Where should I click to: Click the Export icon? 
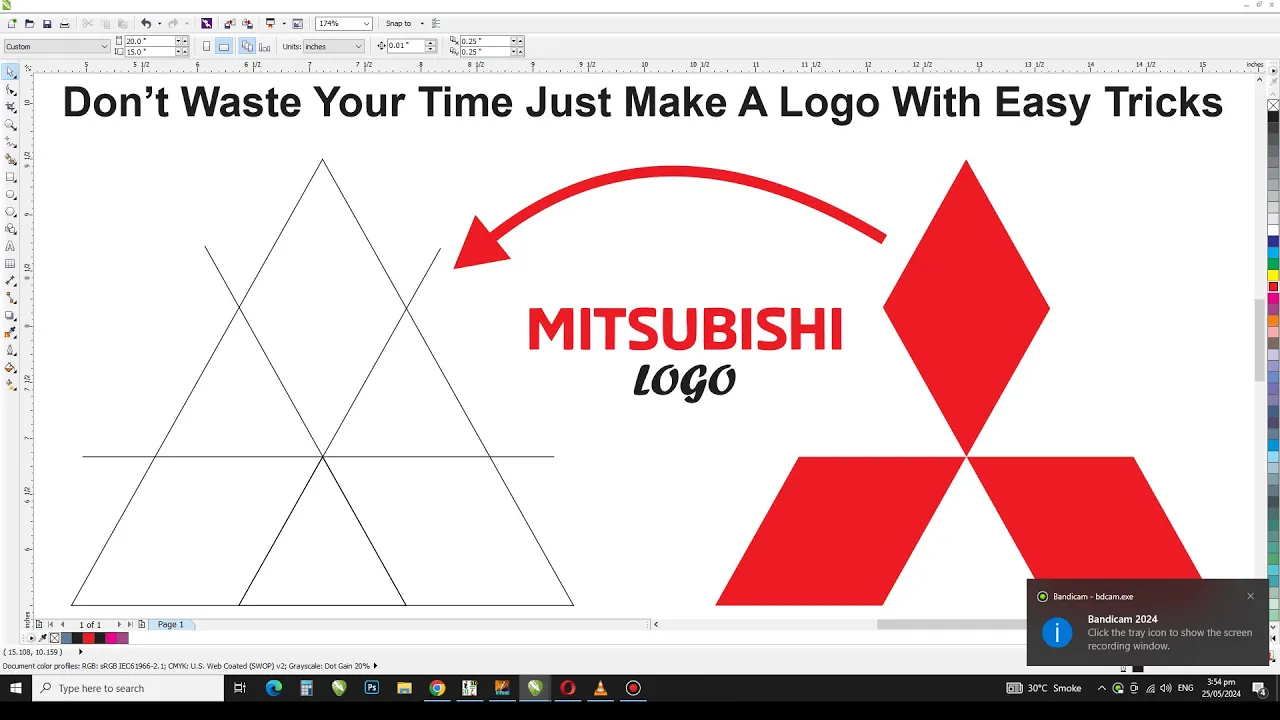click(x=247, y=23)
